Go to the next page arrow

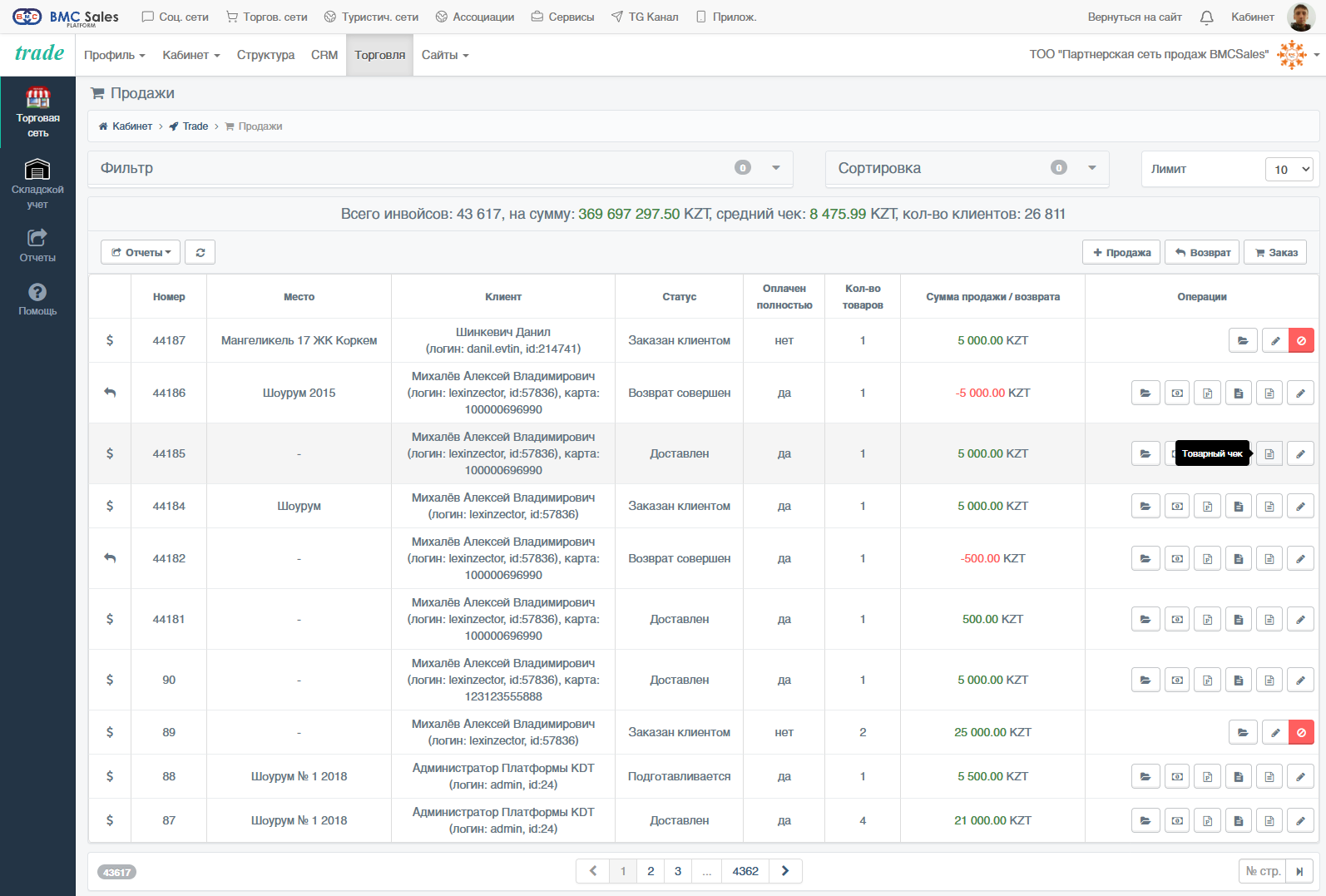[785, 871]
